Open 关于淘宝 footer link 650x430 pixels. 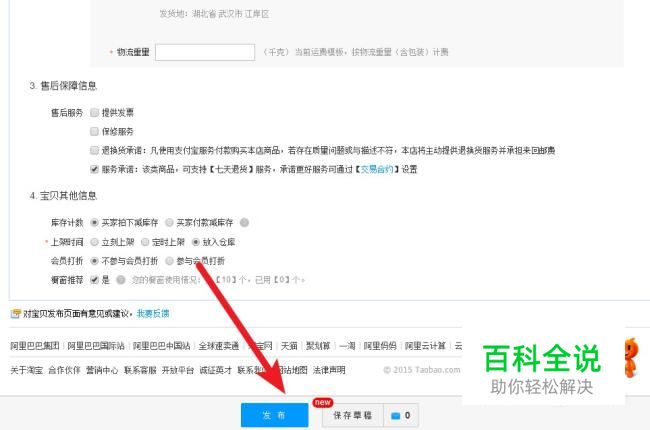[x=27, y=370]
